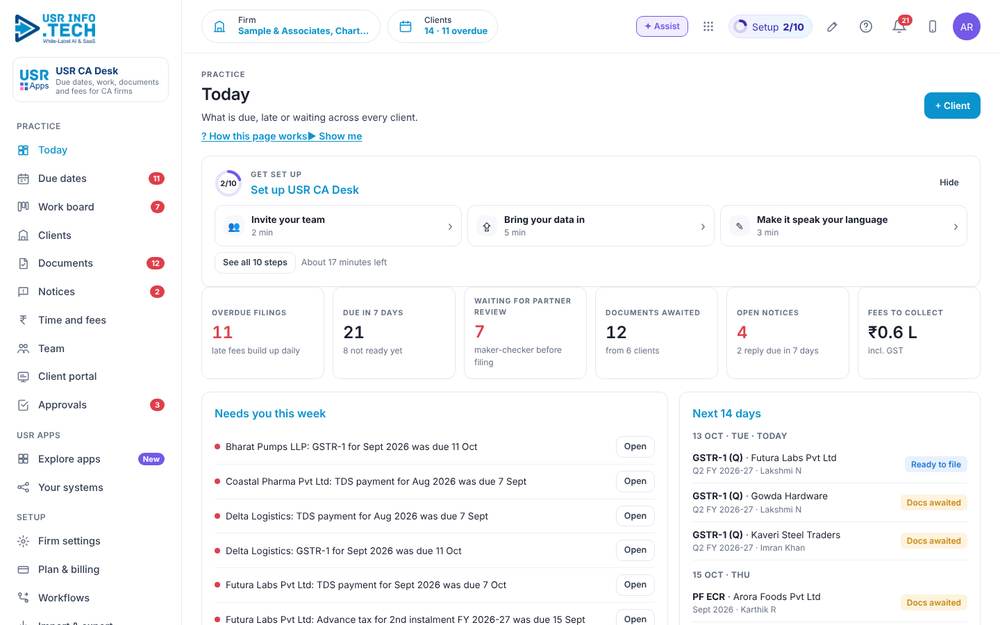Click the Invite your team people icon
This screenshot has width=1000, height=625.
tap(234, 226)
